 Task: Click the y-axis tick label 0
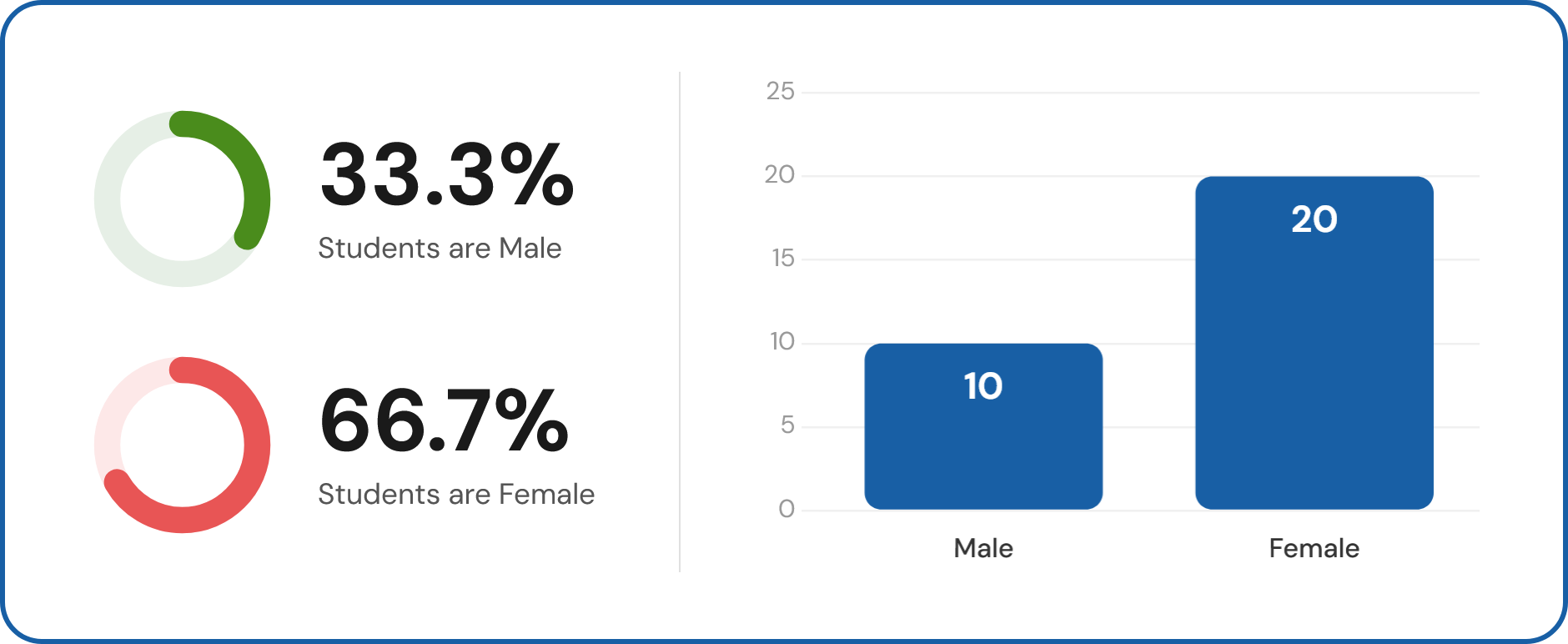786,509
